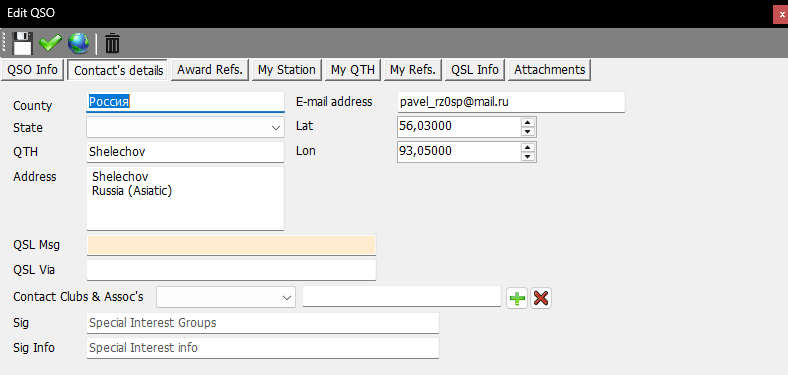
Task: Focus the Sig Info field
Action: [x=263, y=348]
